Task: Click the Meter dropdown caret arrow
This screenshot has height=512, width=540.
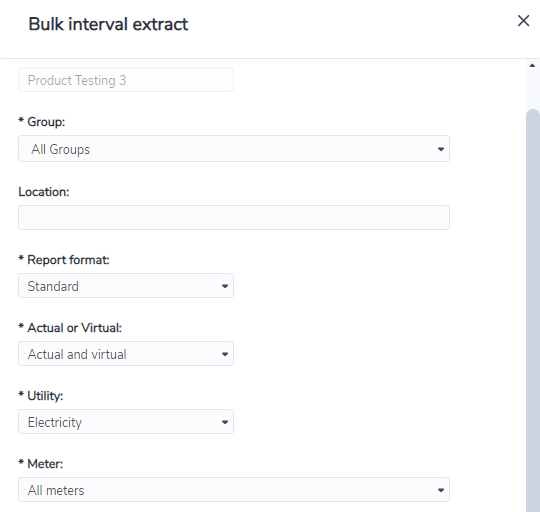Action: click(440, 490)
